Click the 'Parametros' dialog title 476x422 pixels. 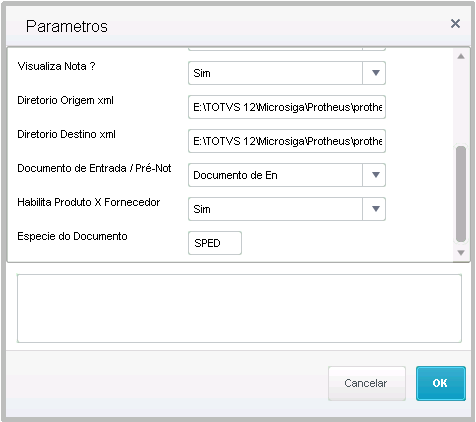[x=67, y=26]
